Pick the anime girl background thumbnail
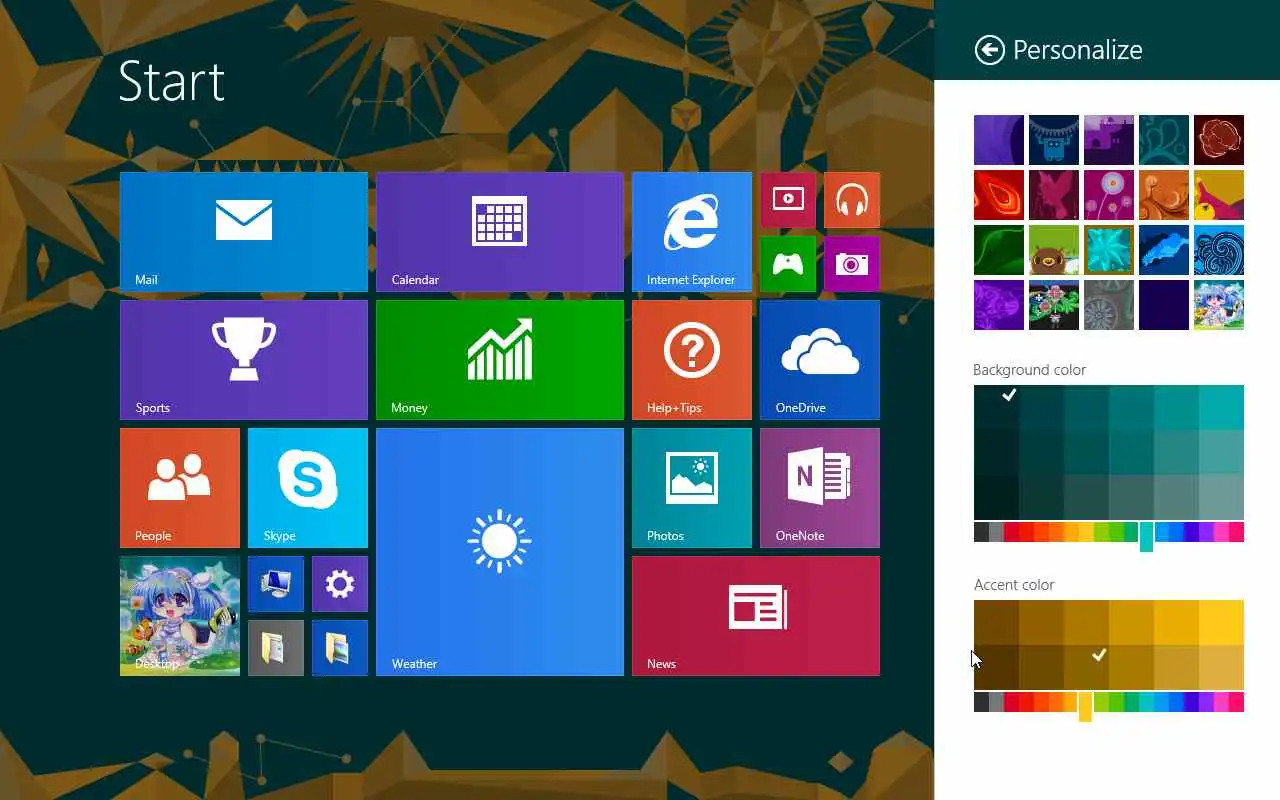This screenshot has width=1280, height=800. pyautogui.click(x=1219, y=305)
